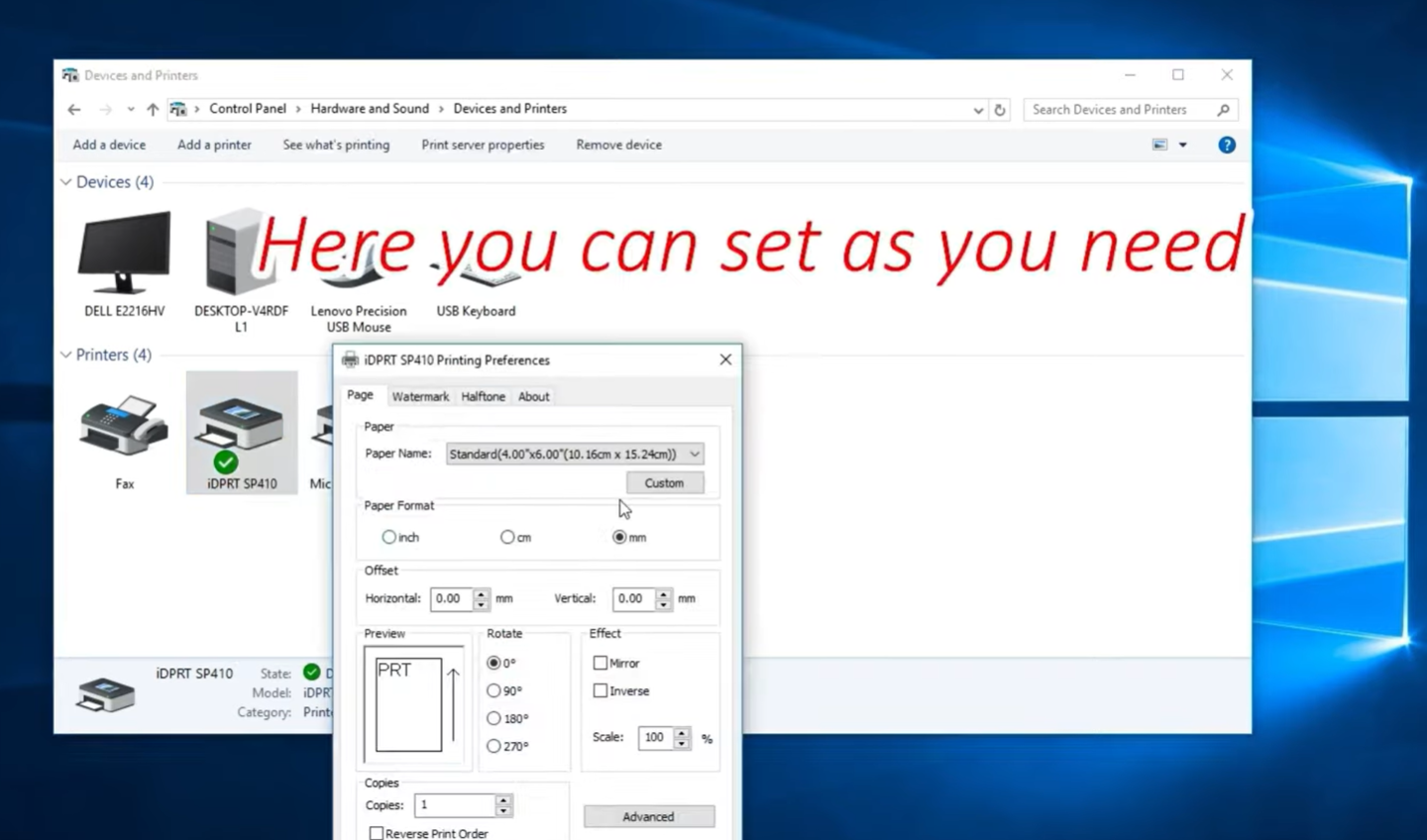
Task: Close the Printing Preferences dialog
Action: (725, 360)
